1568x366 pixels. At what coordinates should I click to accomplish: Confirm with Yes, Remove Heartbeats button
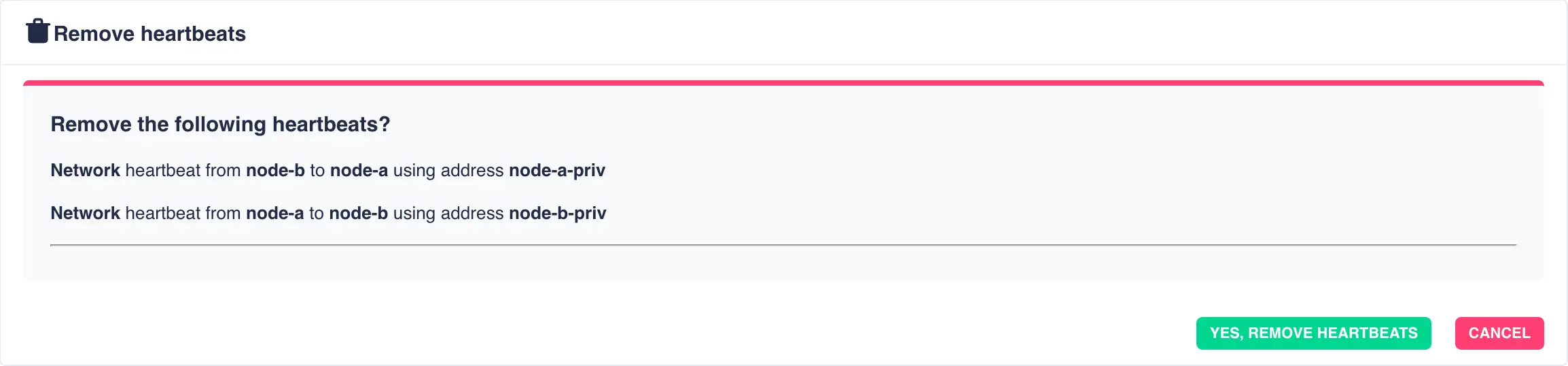pyautogui.click(x=1313, y=333)
